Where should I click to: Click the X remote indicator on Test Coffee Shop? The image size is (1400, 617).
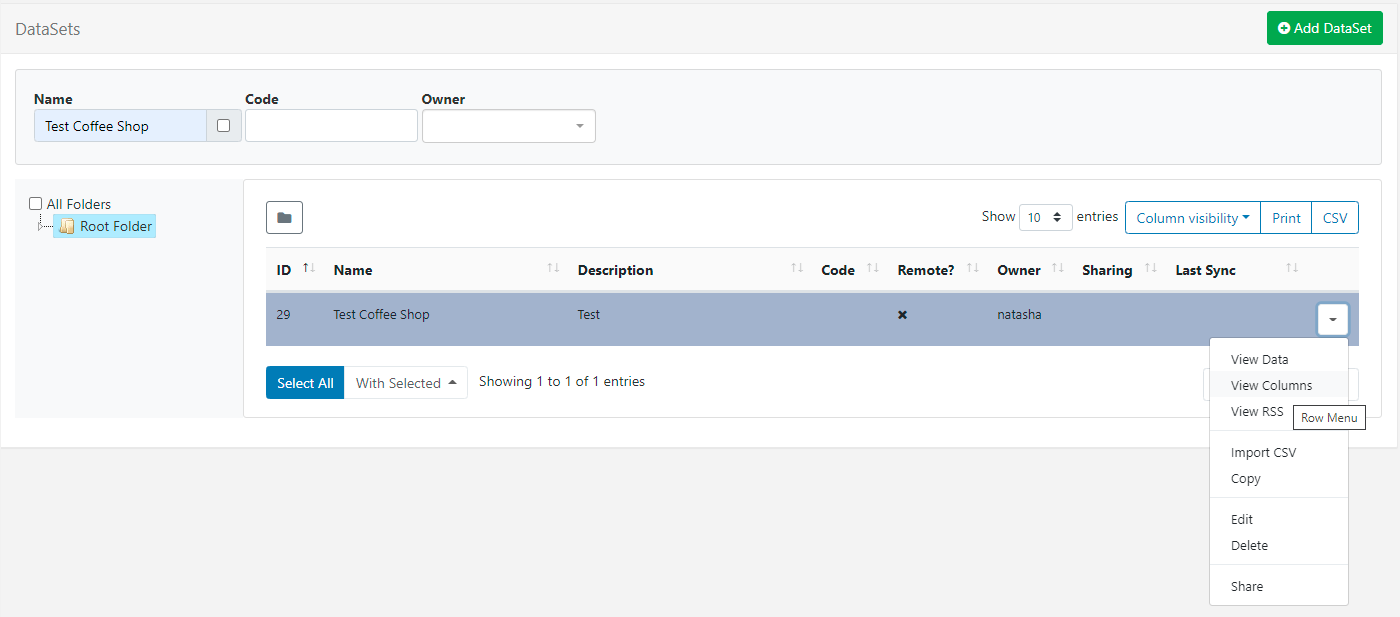coord(902,314)
